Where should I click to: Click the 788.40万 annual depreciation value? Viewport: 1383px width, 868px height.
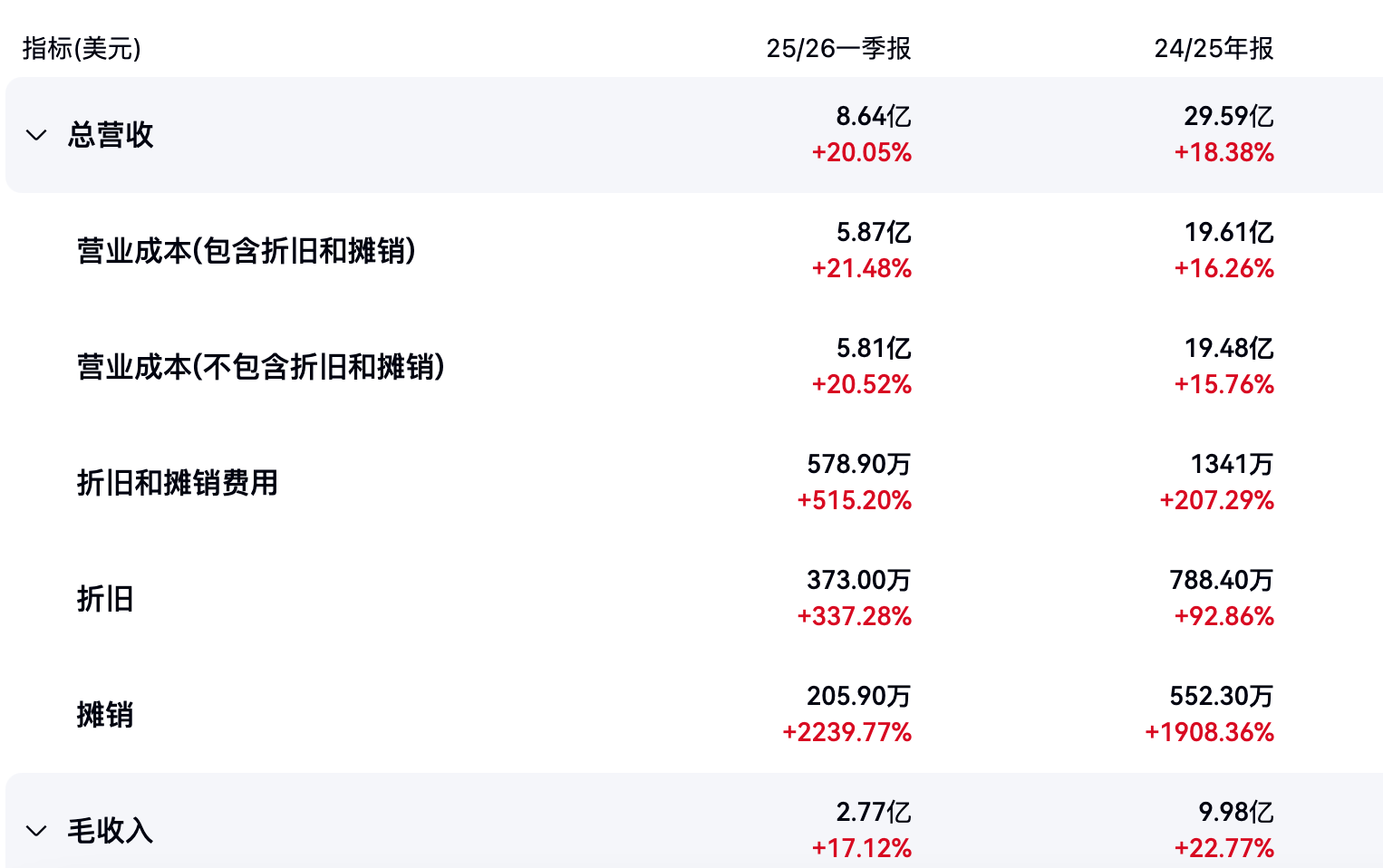[x=1221, y=581]
